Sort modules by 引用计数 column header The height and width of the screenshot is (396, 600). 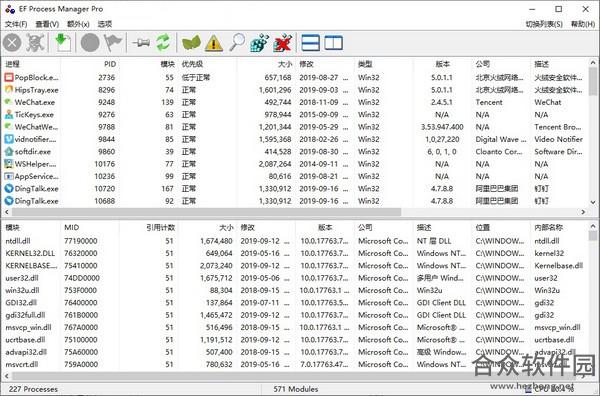(x=160, y=228)
